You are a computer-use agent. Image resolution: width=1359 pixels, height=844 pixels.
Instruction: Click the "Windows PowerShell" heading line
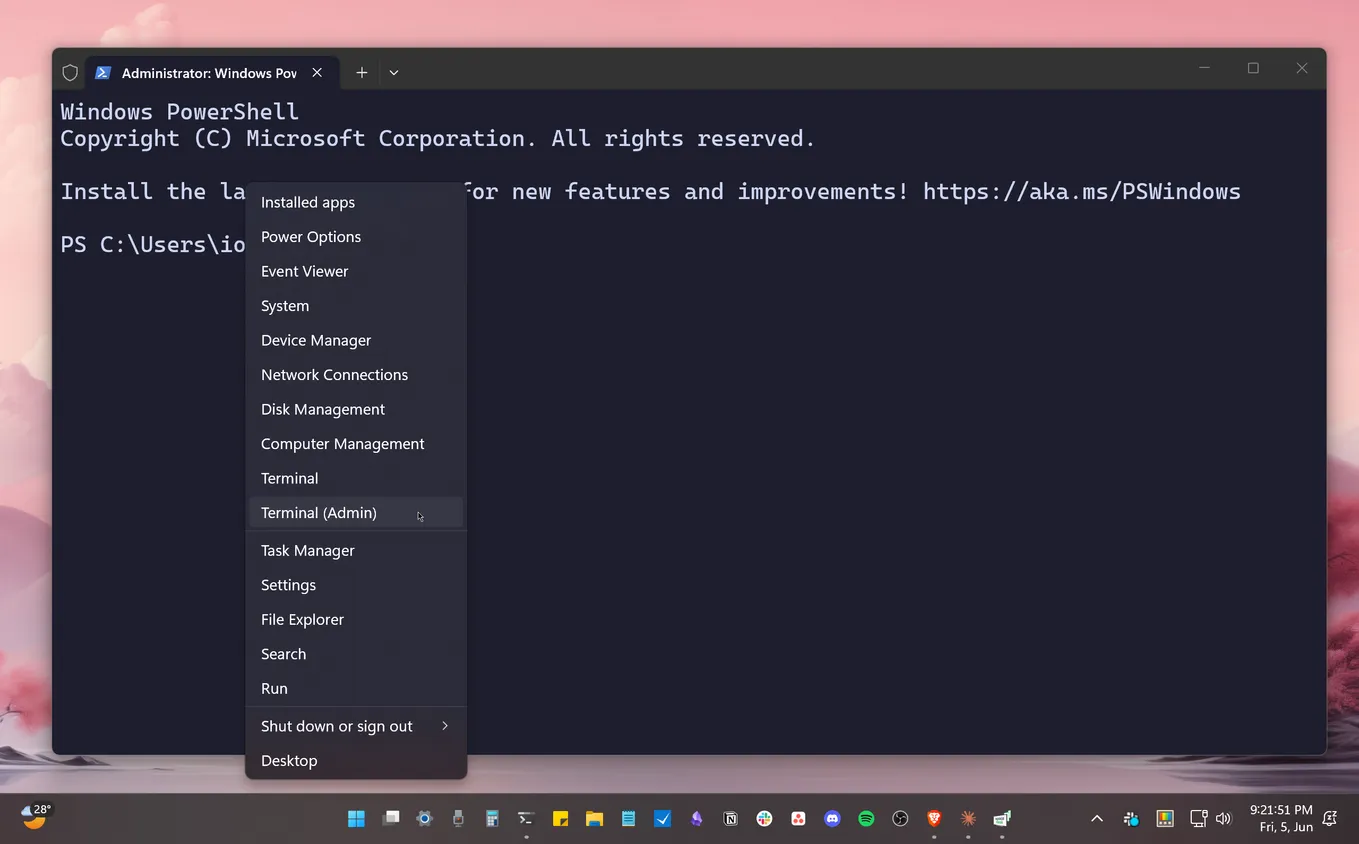tap(180, 112)
